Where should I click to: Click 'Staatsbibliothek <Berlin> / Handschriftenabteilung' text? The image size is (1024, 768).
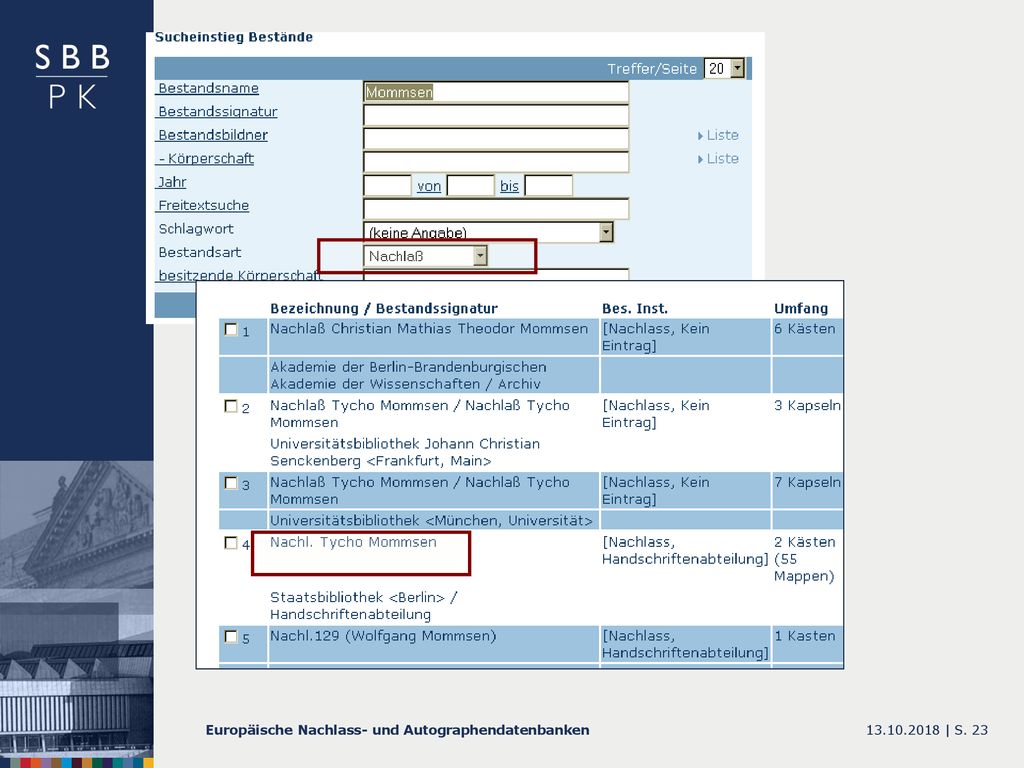[364, 606]
